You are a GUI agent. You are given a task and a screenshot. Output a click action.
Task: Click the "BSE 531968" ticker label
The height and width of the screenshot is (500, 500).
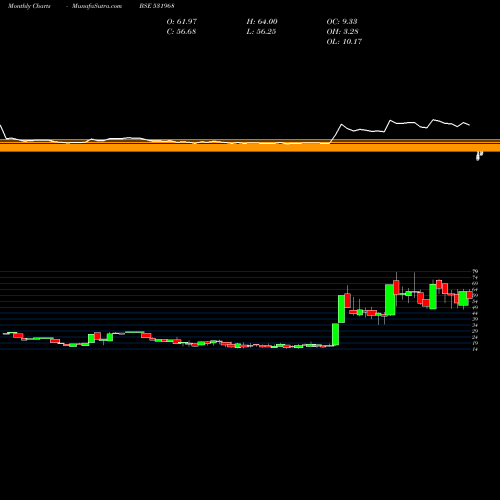[x=157, y=6]
